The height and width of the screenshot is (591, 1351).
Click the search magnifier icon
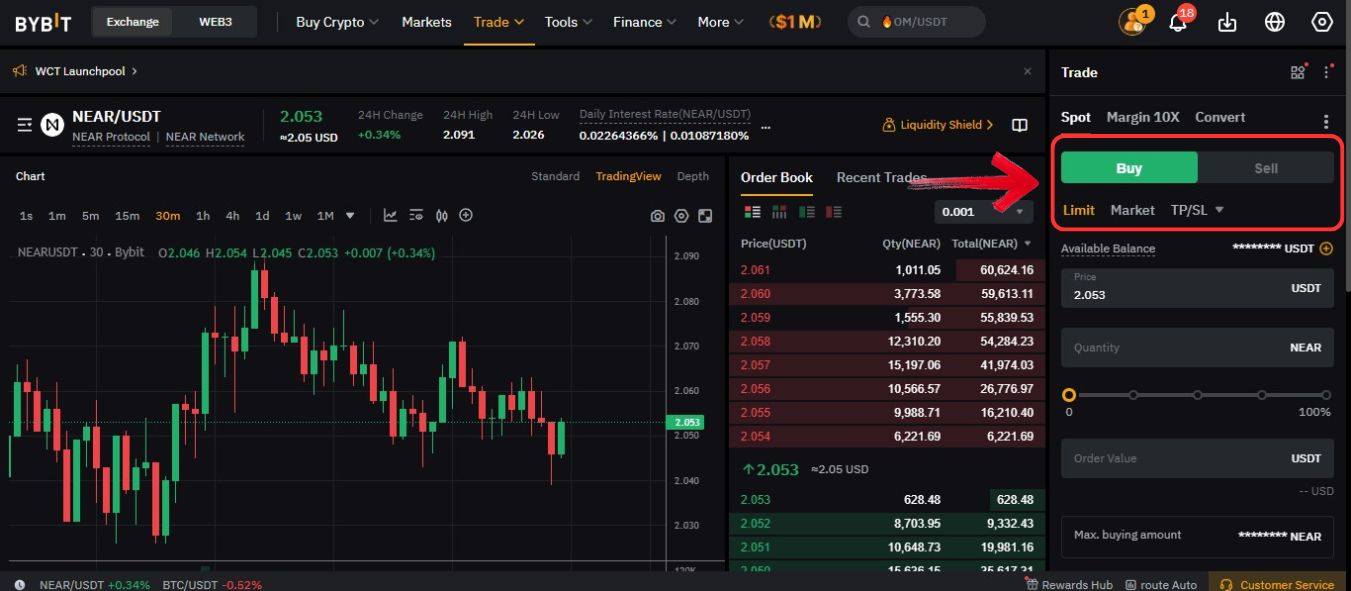tap(864, 22)
